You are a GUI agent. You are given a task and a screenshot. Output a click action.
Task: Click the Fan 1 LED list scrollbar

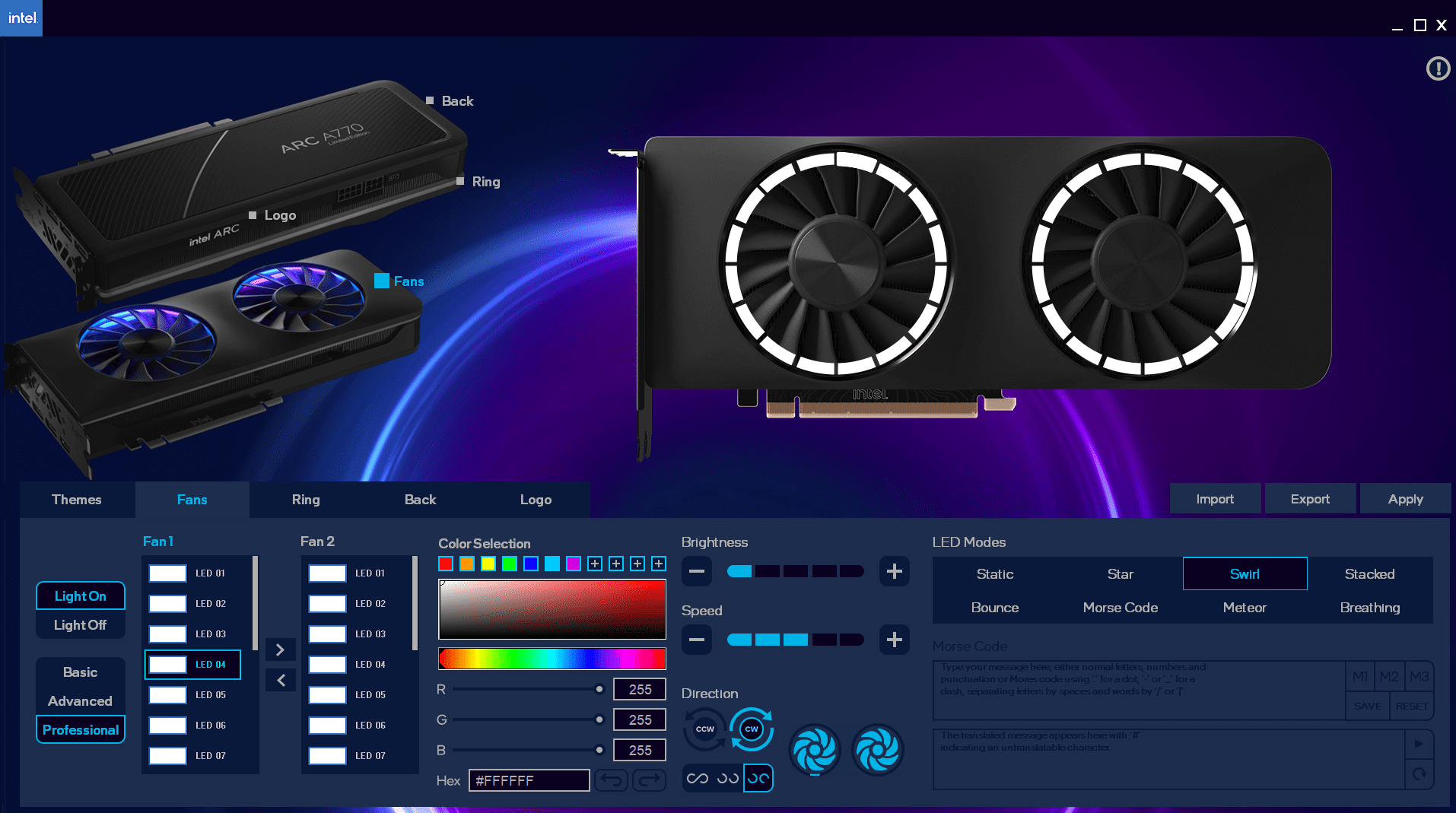coord(255,603)
